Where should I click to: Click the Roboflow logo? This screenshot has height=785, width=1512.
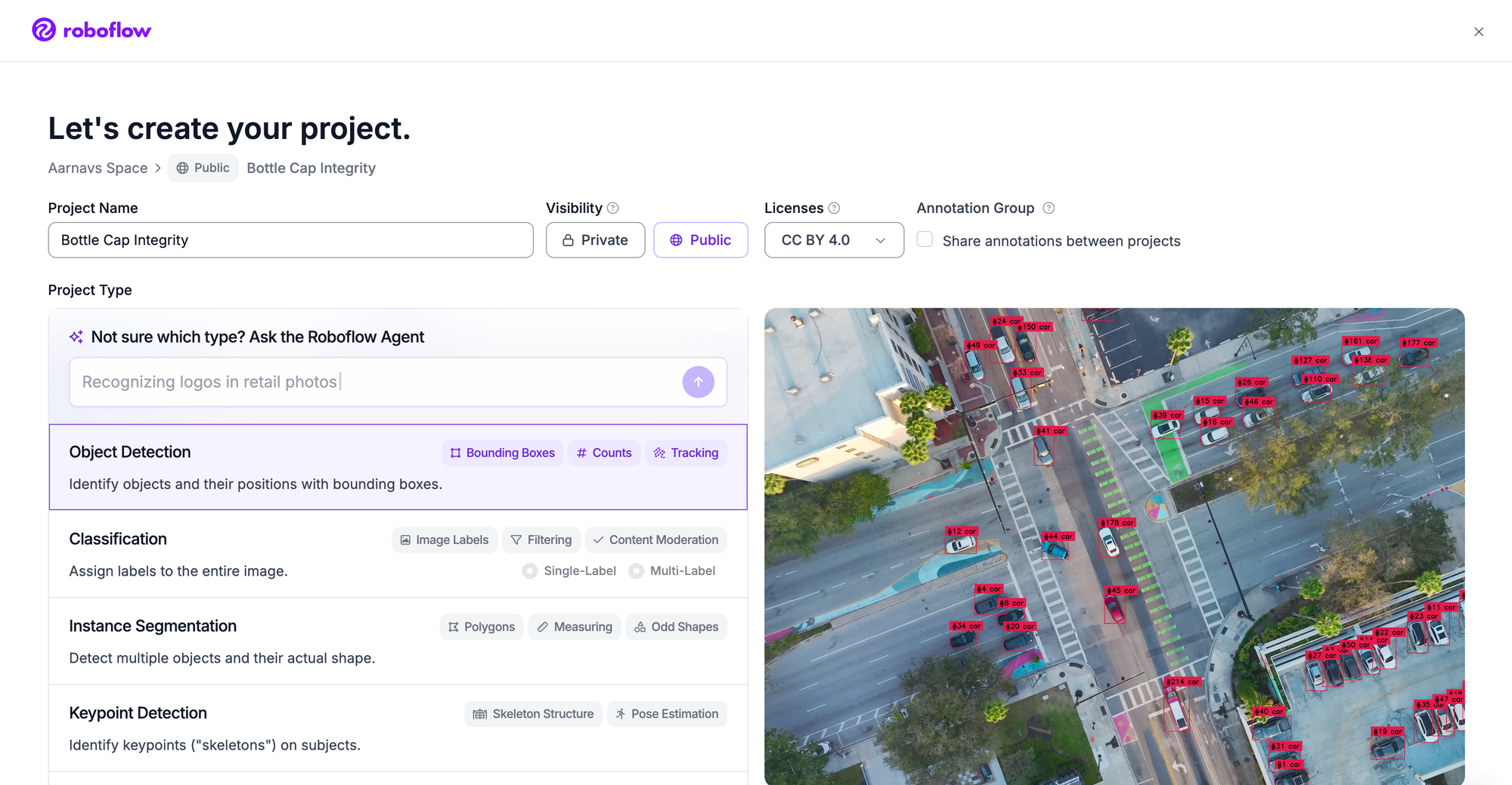pos(91,30)
